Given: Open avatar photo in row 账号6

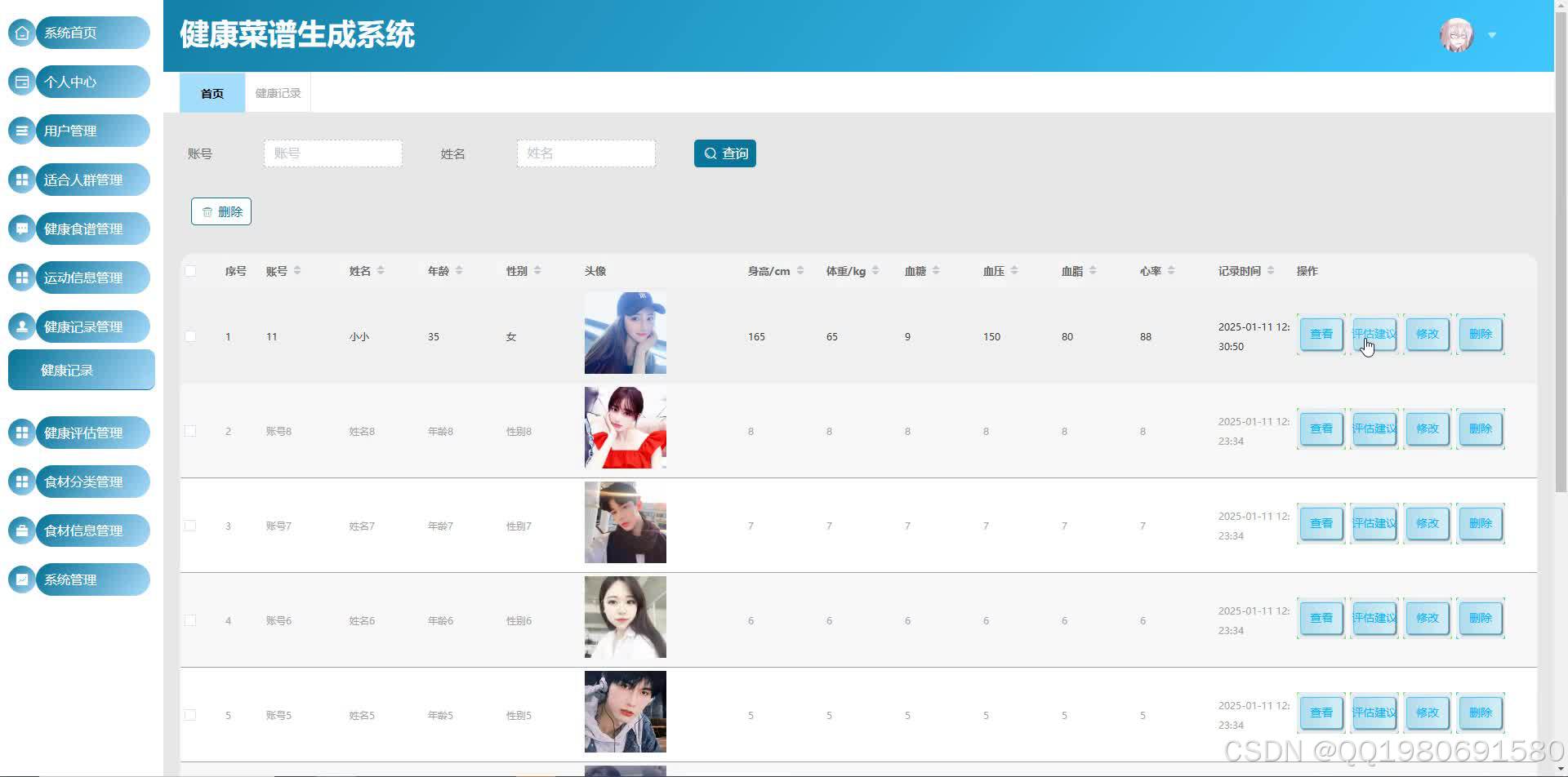Looking at the screenshot, I should 626,617.
